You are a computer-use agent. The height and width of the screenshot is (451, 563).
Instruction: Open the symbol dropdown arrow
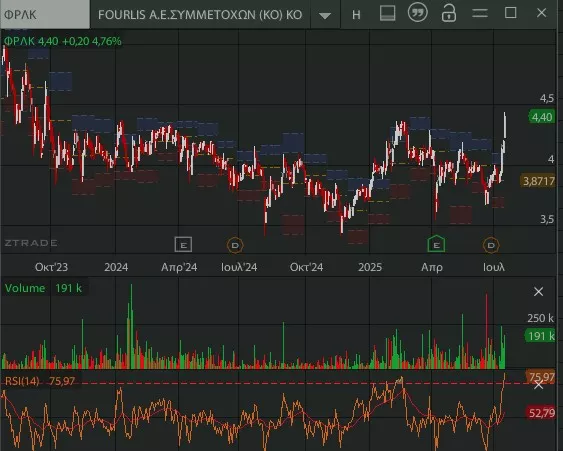[325, 15]
